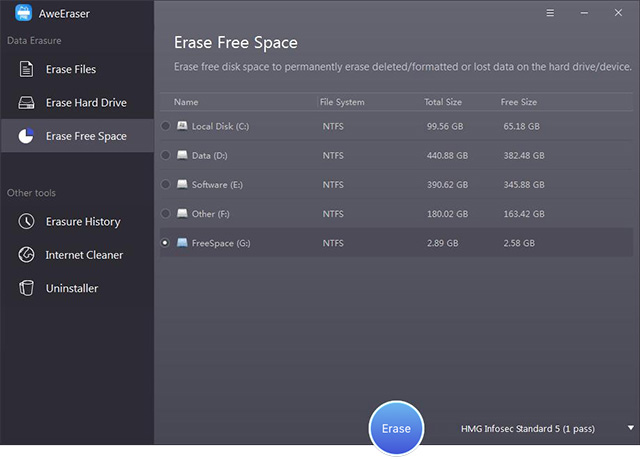Click the Erase Free Space page heading
This screenshot has height=459, width=640.
pos(236,42)
